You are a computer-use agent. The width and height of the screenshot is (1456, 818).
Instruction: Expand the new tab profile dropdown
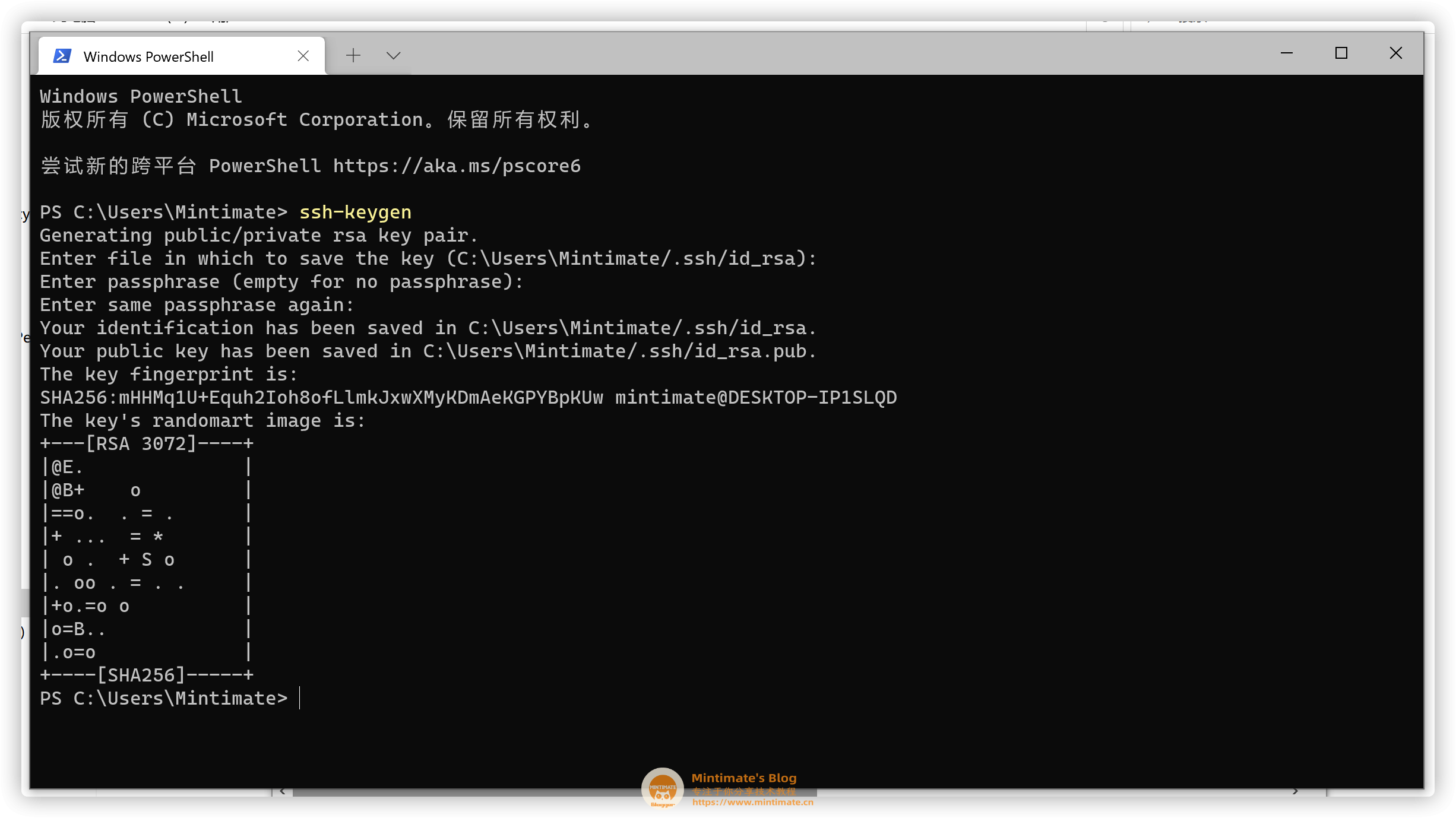pyautogui.click(x=393, y=55)
